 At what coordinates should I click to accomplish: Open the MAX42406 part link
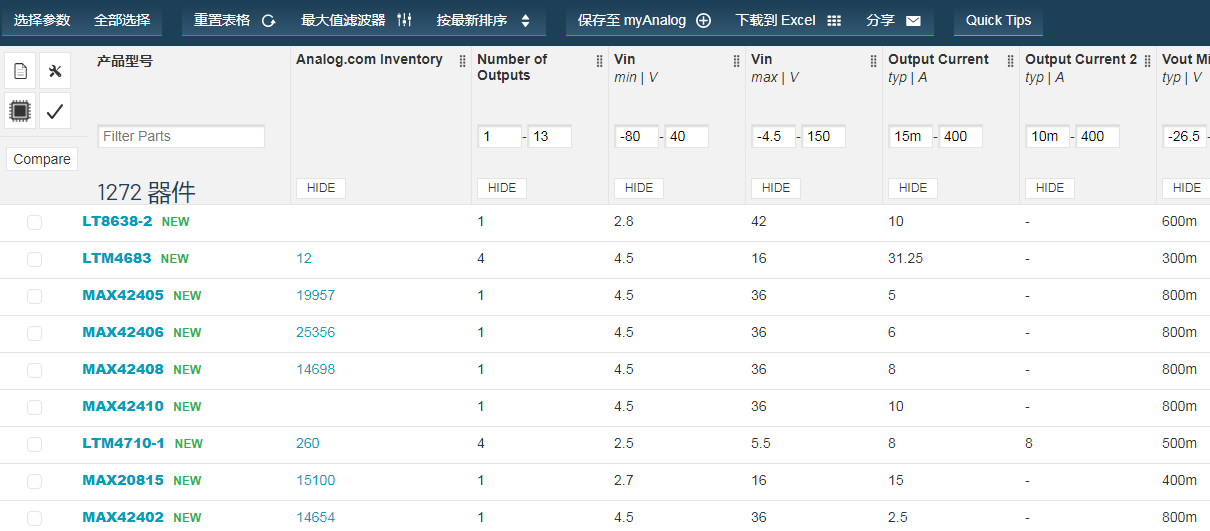(x=123, y=332)
